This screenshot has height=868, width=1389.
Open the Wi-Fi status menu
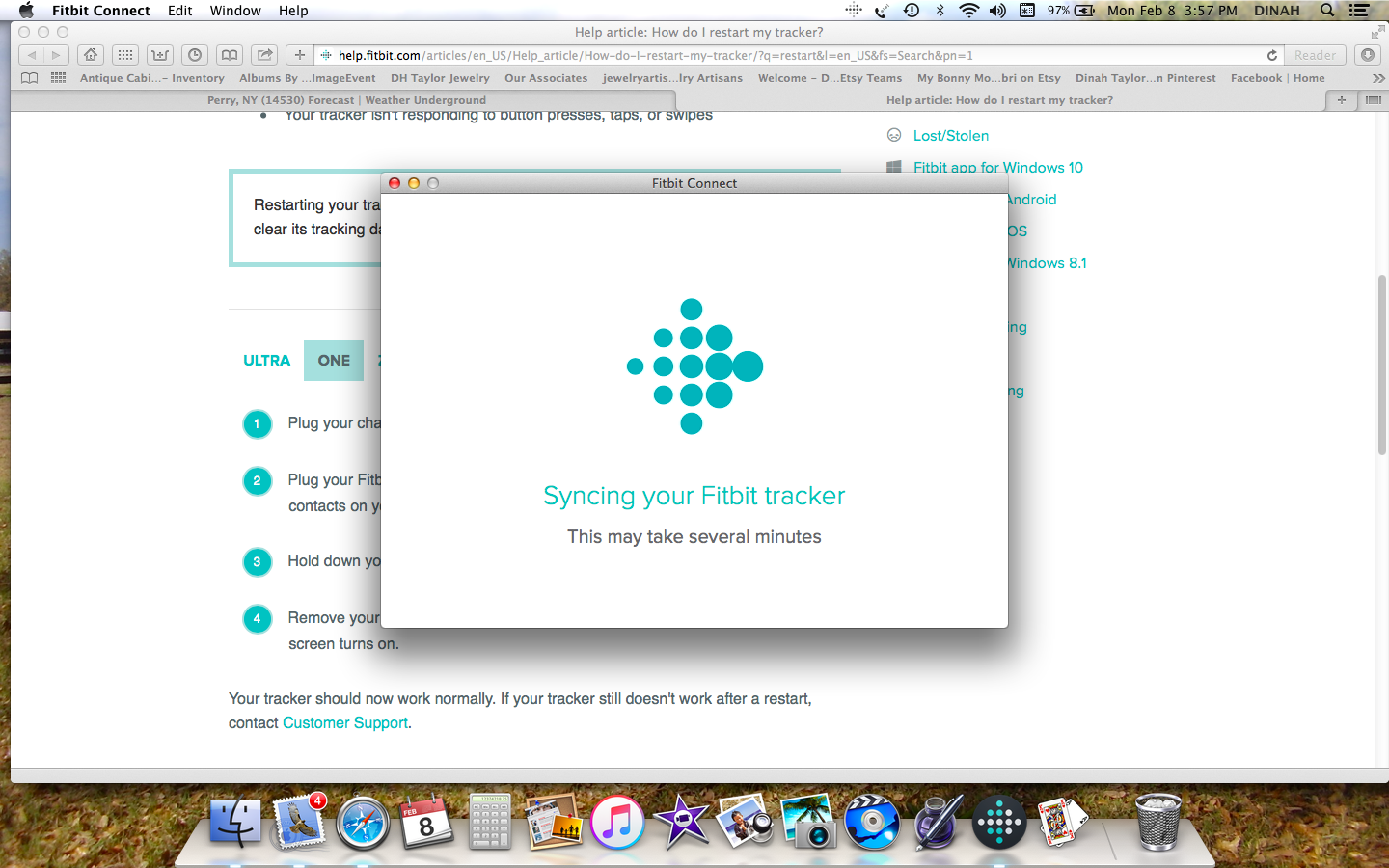coord(968,11)
